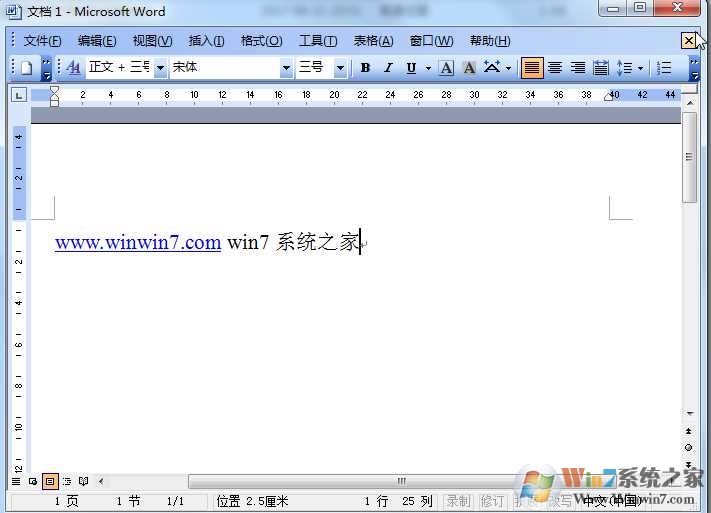
Task: Click the 修订 track changes indicator
Action: (492, 501)
